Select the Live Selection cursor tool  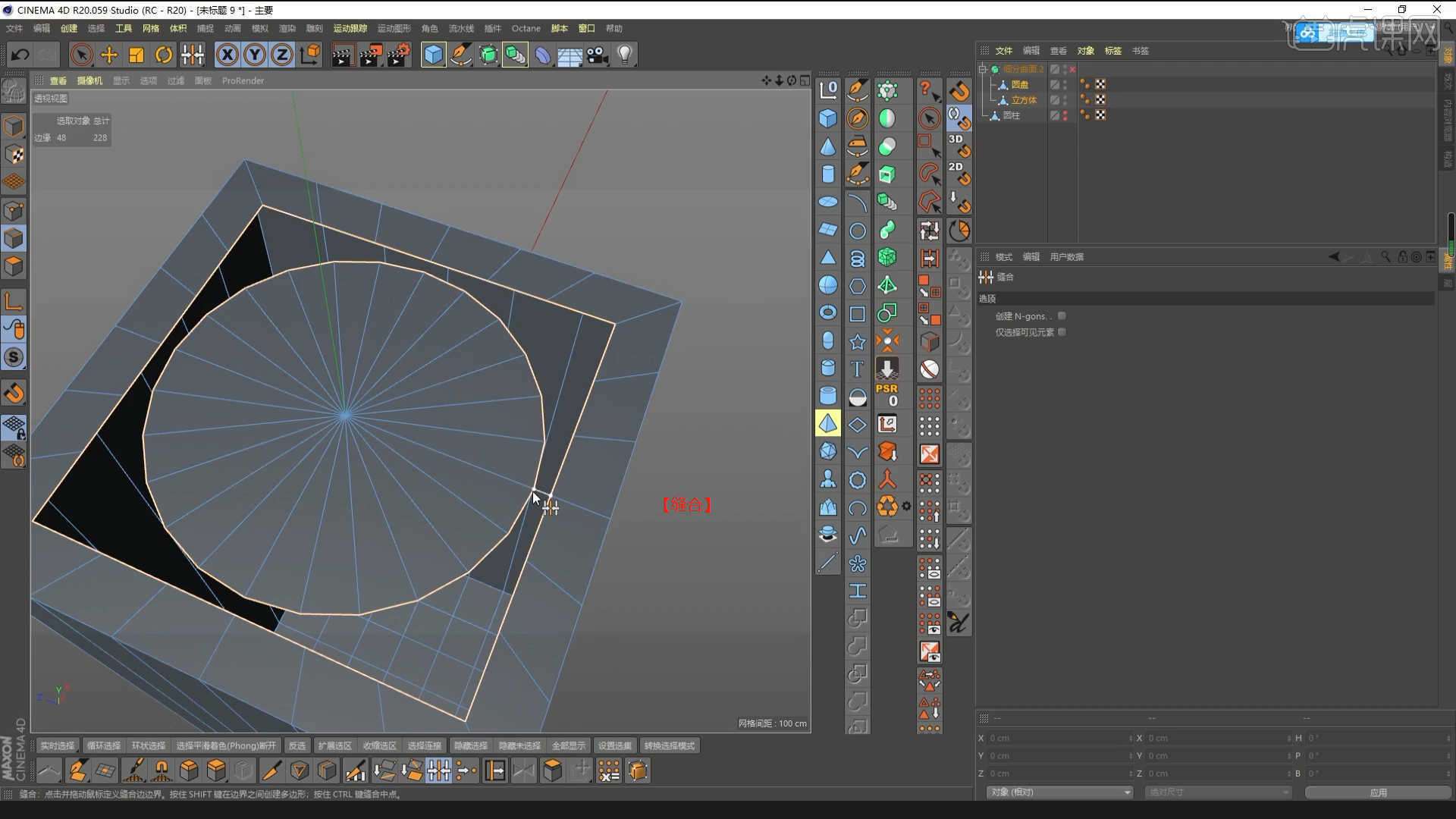tap(81, 55)
